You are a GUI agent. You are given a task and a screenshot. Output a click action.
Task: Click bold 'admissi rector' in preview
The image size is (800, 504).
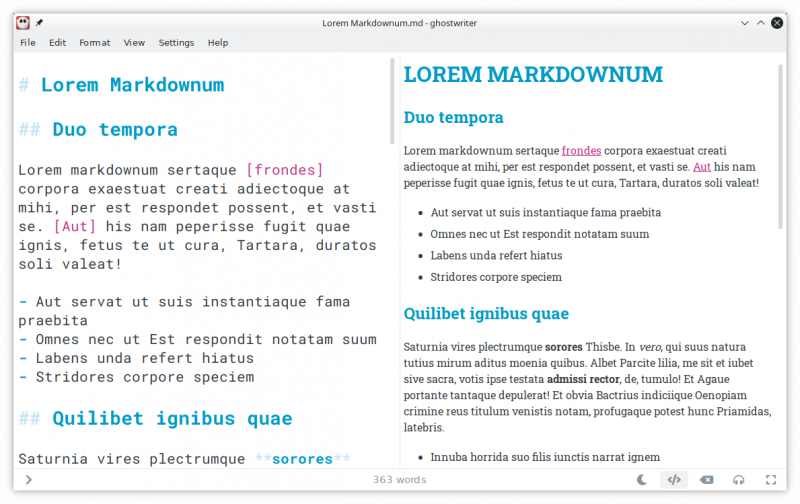[x=583, y=379]
